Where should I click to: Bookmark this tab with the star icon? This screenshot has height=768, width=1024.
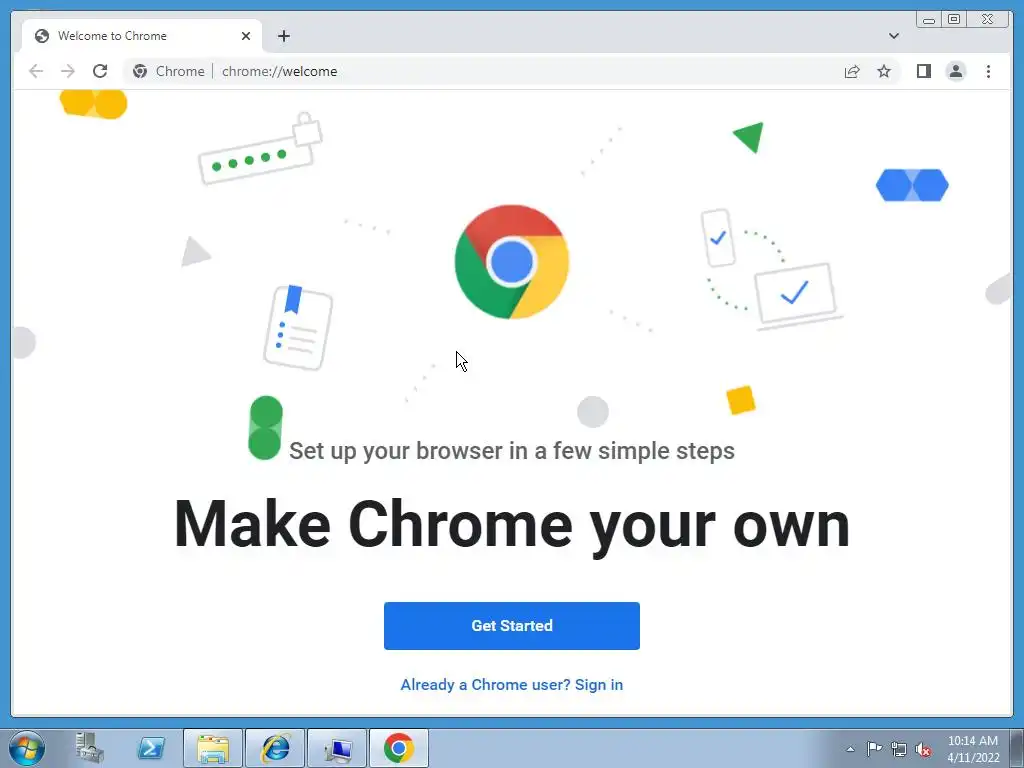pyautogui.click(x=884, y=71)
